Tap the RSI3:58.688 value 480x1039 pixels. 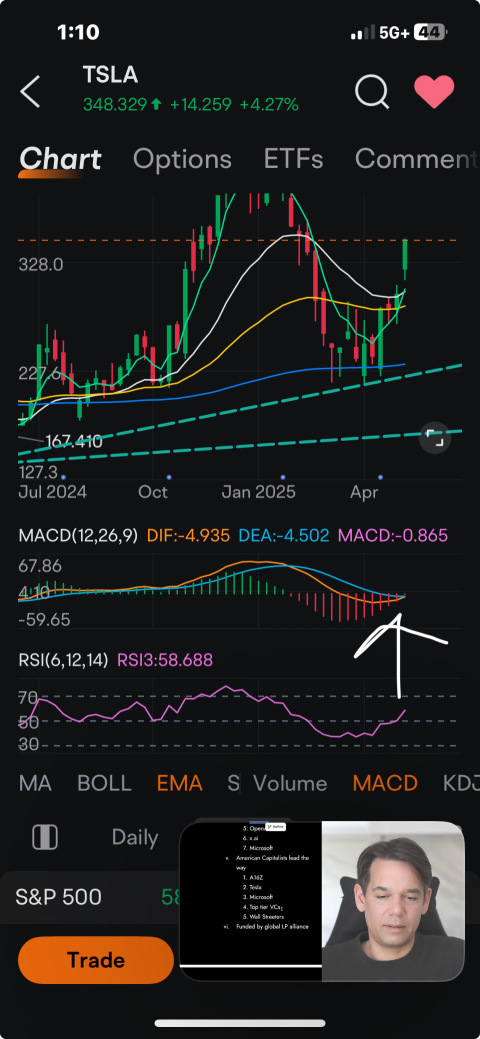click(x=165, y=660)
